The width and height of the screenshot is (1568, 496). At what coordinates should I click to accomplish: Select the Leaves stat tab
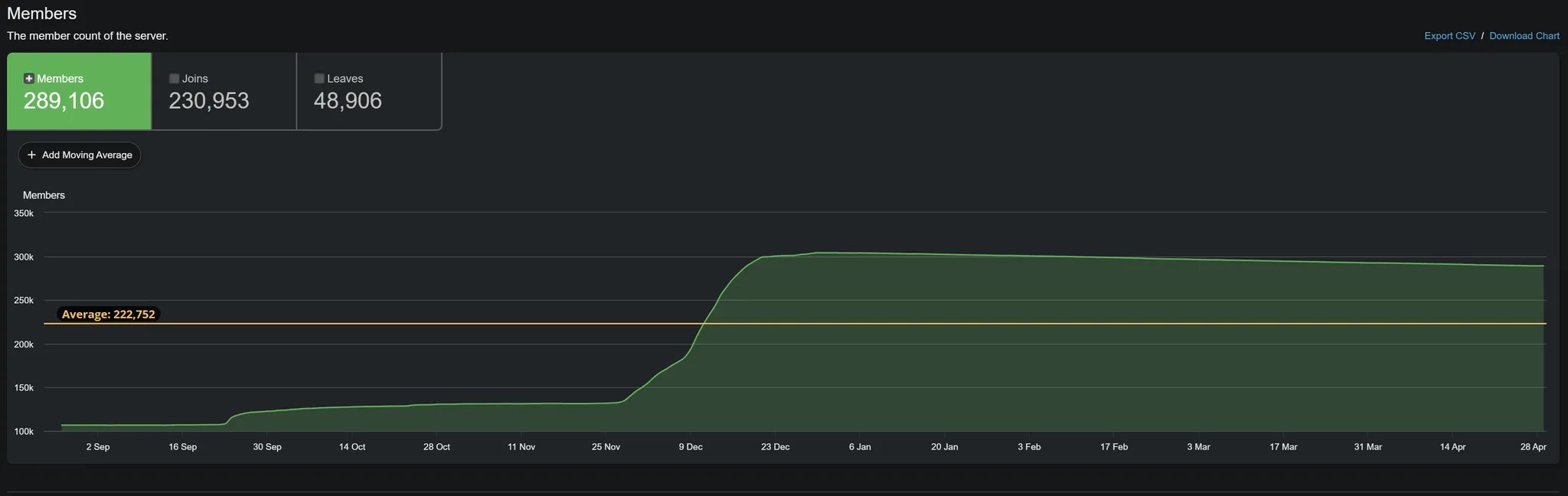[x=369, y=91]
